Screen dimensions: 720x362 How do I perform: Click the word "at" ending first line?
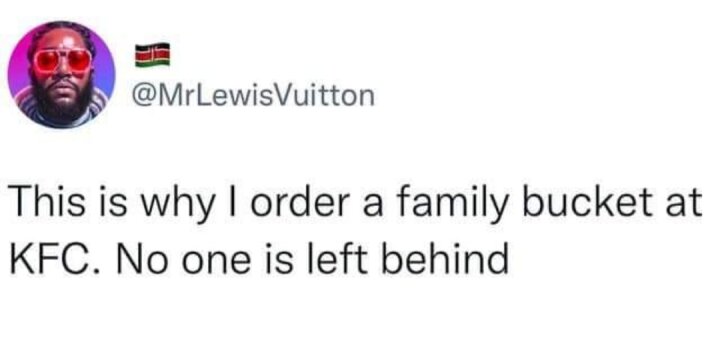click(x=686, y=205)
